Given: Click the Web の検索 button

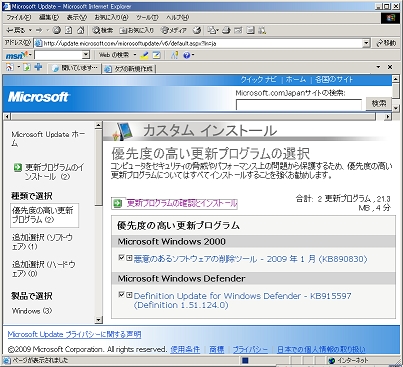Looking at the screenshot, I should (114, 55).
